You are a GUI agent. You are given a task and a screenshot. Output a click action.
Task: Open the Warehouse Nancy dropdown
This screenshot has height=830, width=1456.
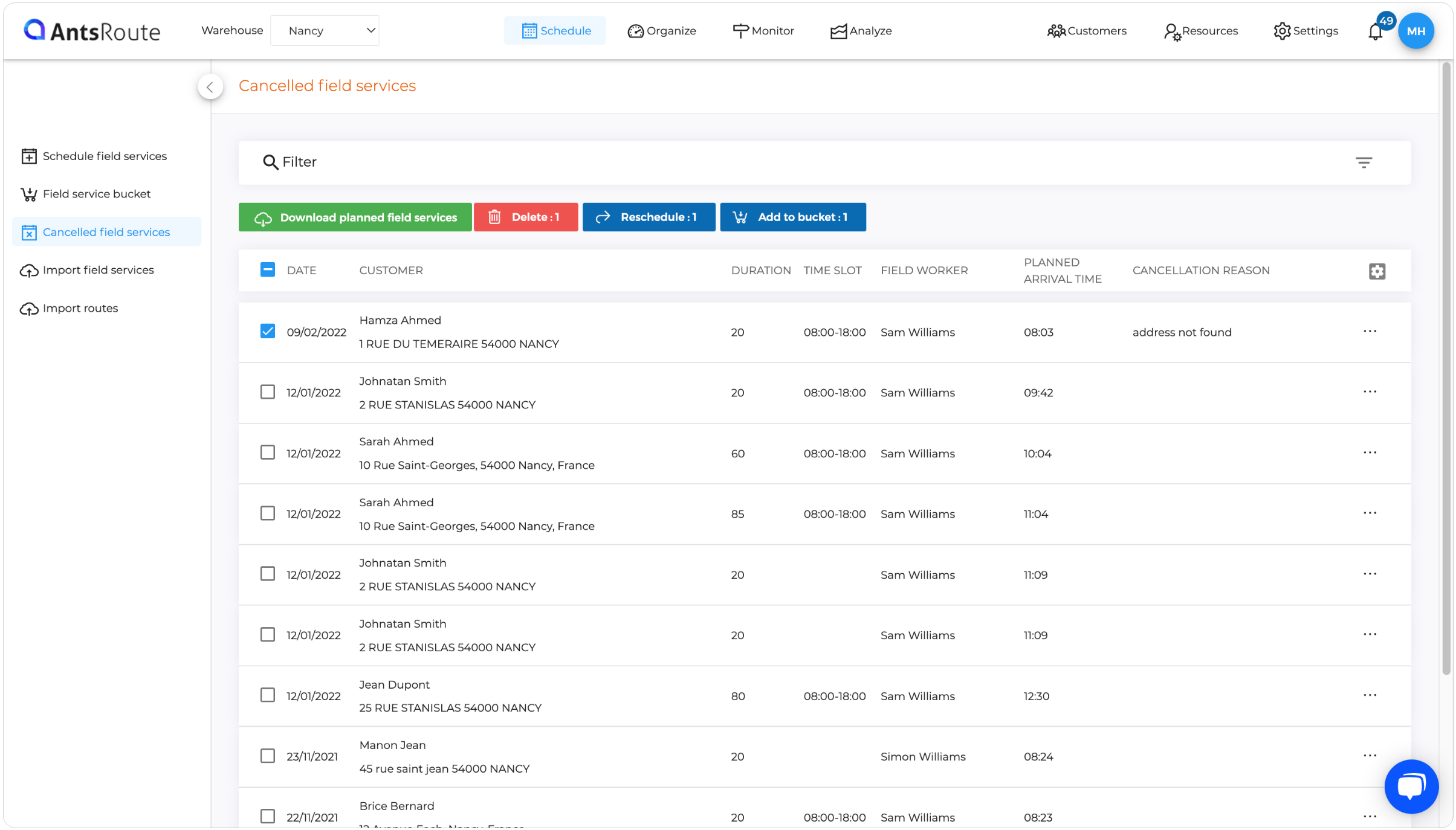pos(325,31)
